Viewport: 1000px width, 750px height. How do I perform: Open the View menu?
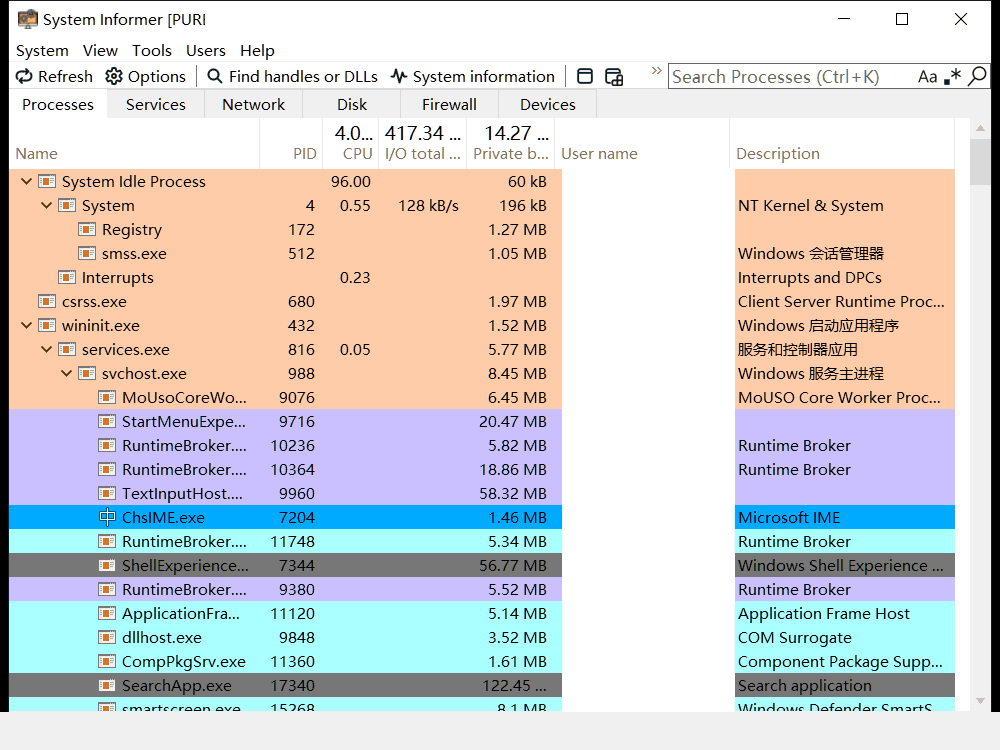[x=100, y=50]
